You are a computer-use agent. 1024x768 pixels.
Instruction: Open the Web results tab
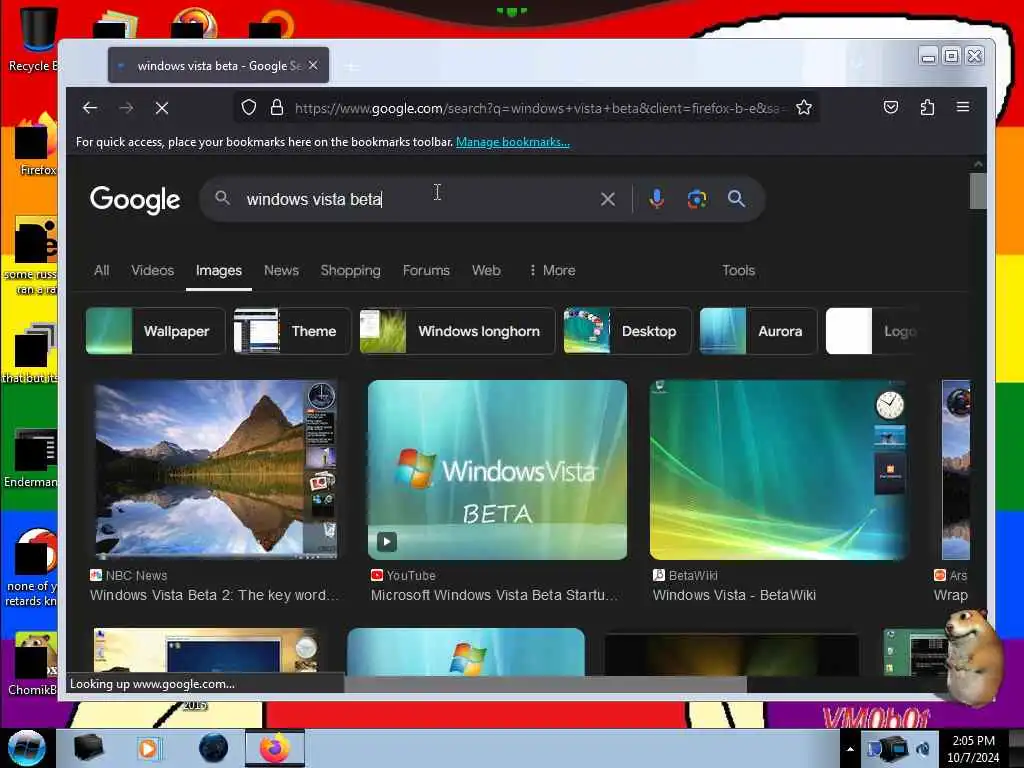point(486,270)
